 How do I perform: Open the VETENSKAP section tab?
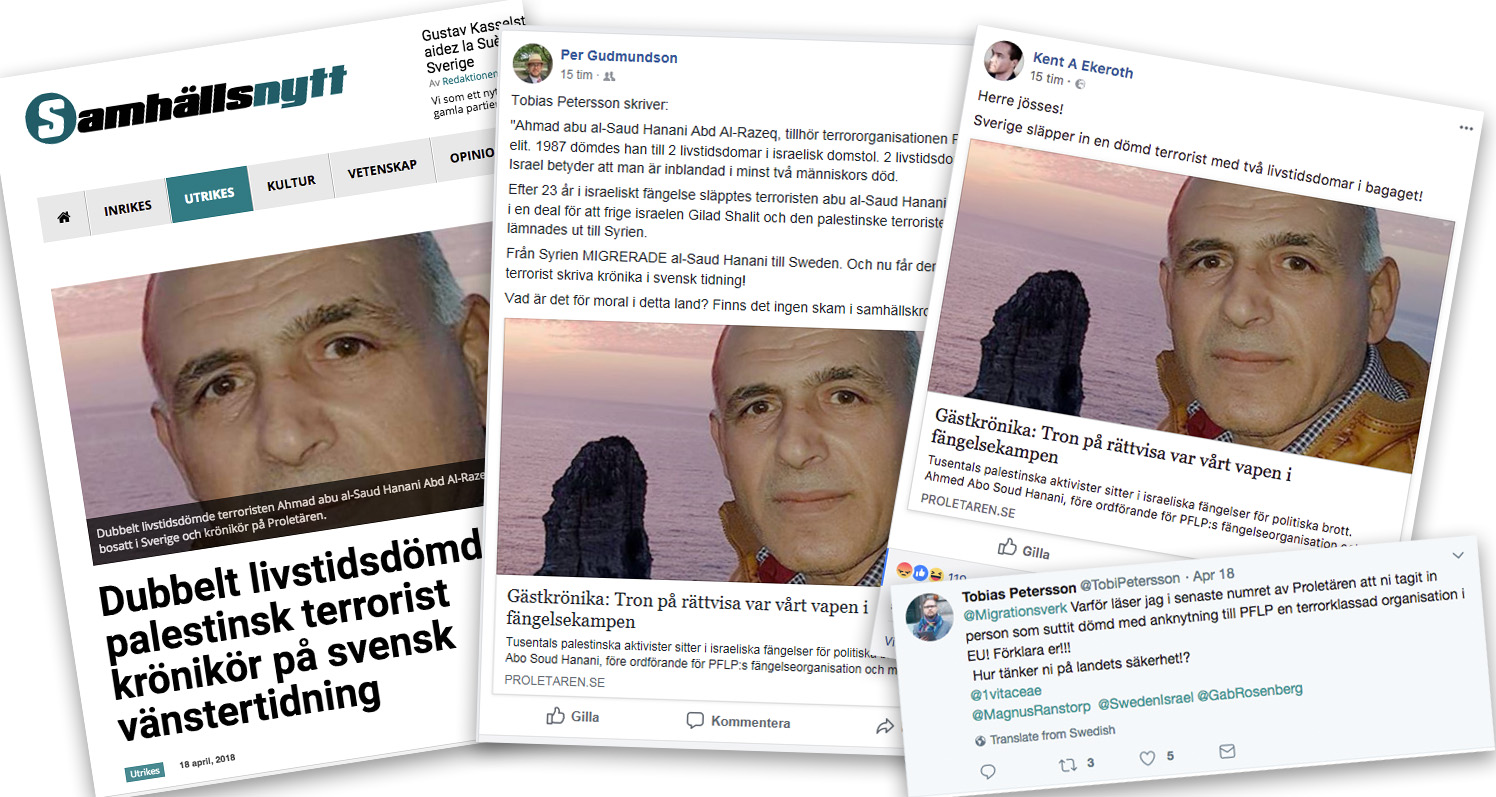click(x=382, y=167)
